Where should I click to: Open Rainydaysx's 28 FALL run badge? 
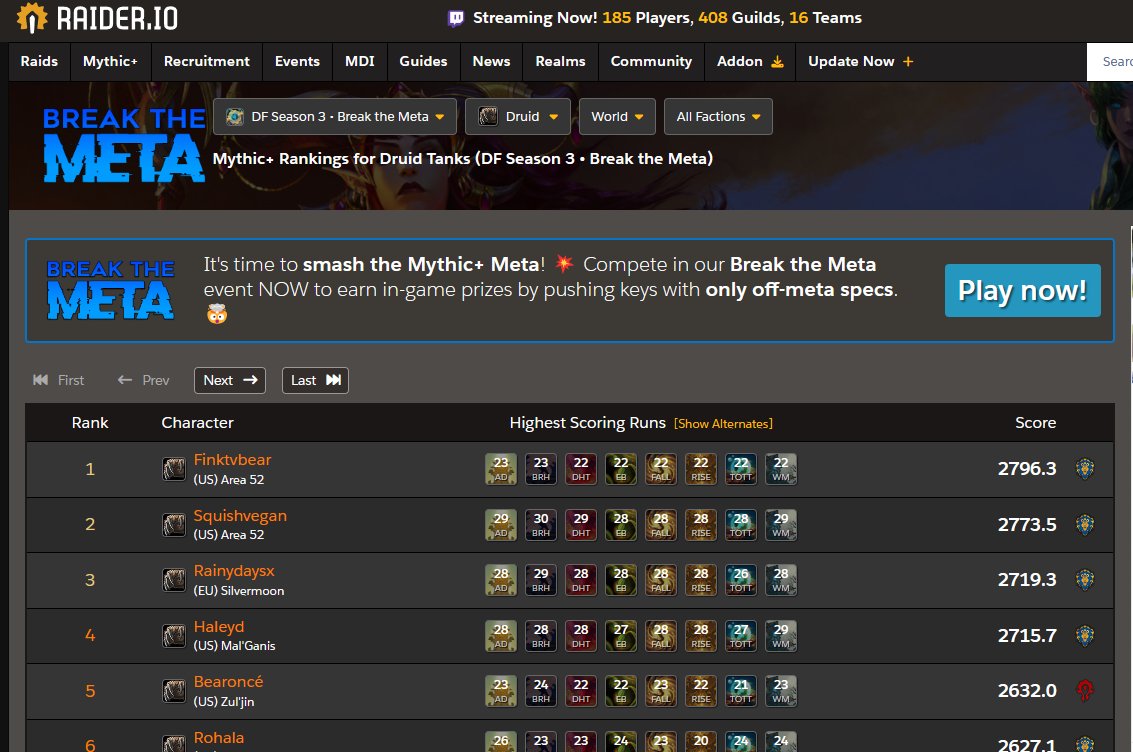pyautogui.click(x=660, y=579)
